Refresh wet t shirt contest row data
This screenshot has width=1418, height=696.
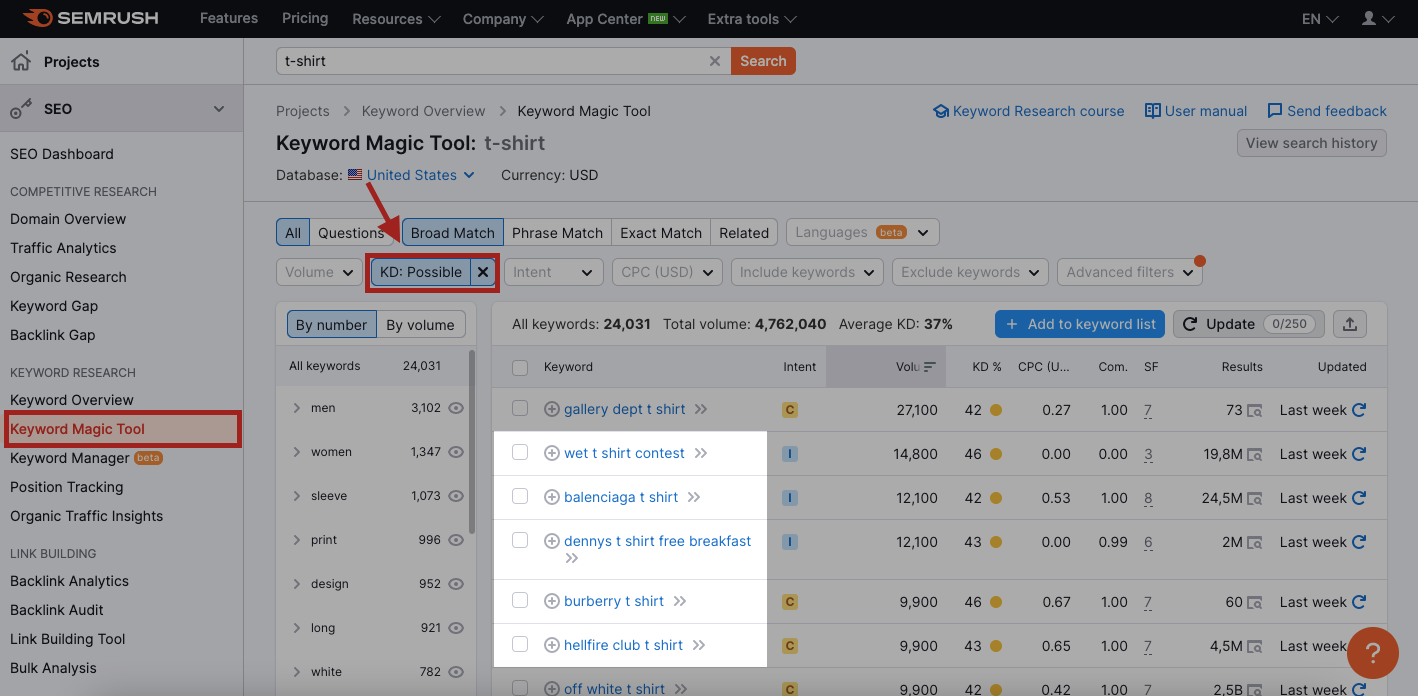[1359, 454]
